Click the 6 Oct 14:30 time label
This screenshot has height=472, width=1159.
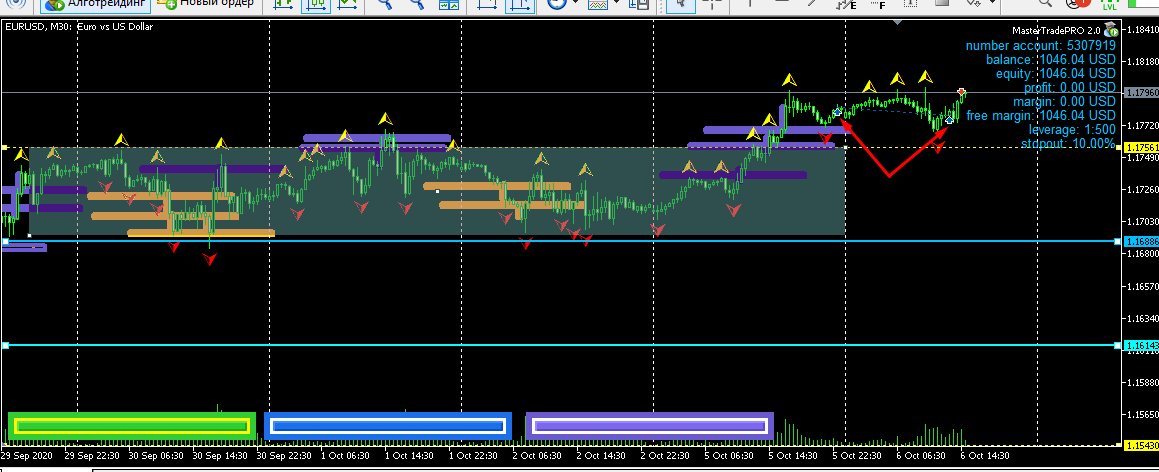click(985, 456)
